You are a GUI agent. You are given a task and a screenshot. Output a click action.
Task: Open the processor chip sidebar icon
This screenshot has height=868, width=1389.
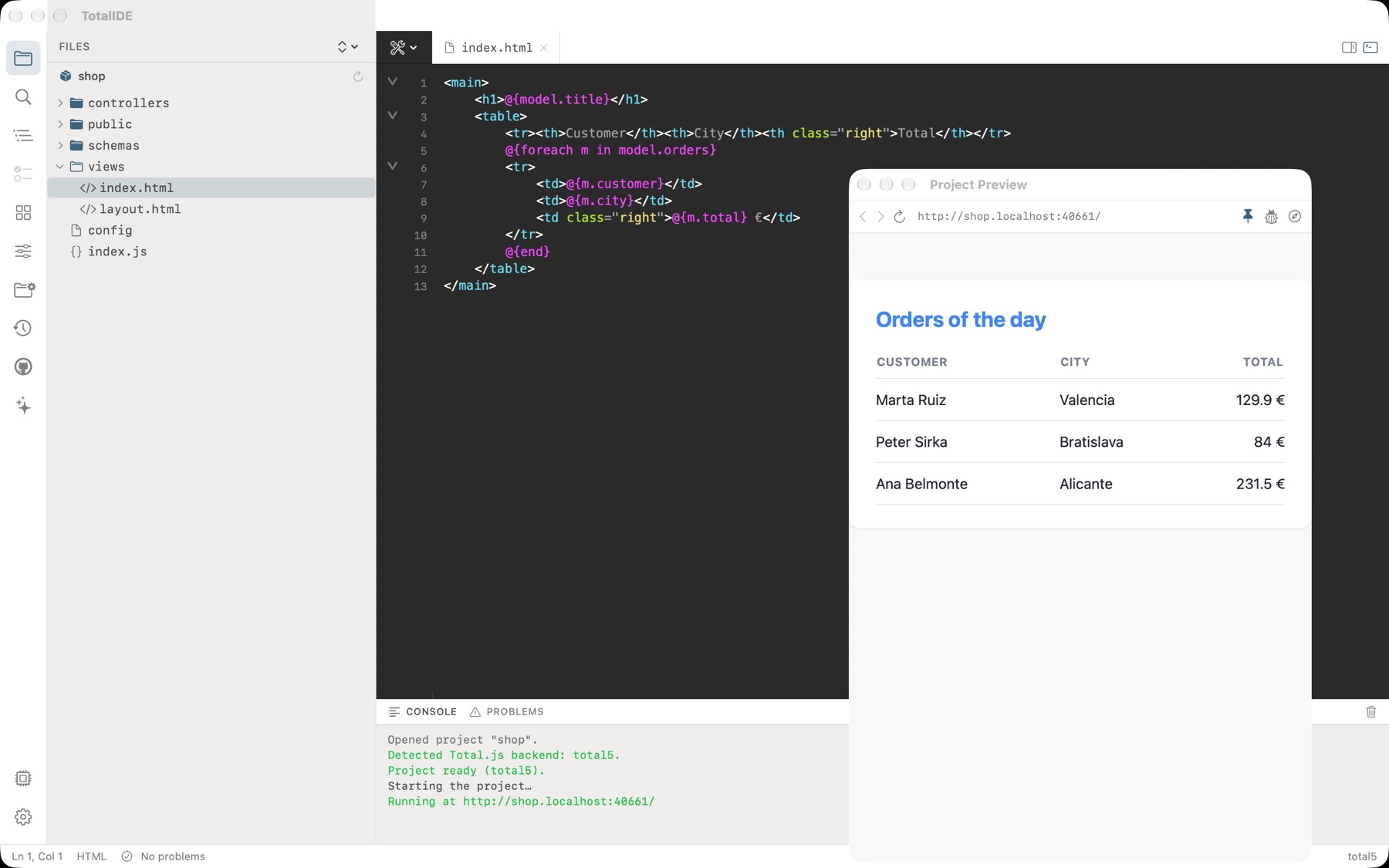23,778
